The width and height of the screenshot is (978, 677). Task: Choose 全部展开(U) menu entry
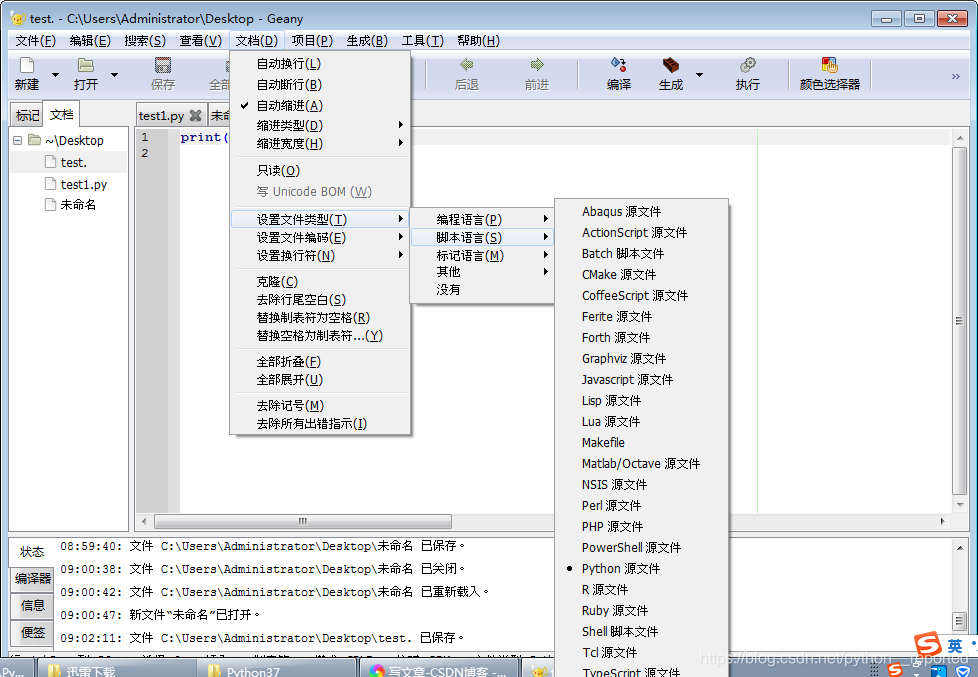(x=321, y=380)
